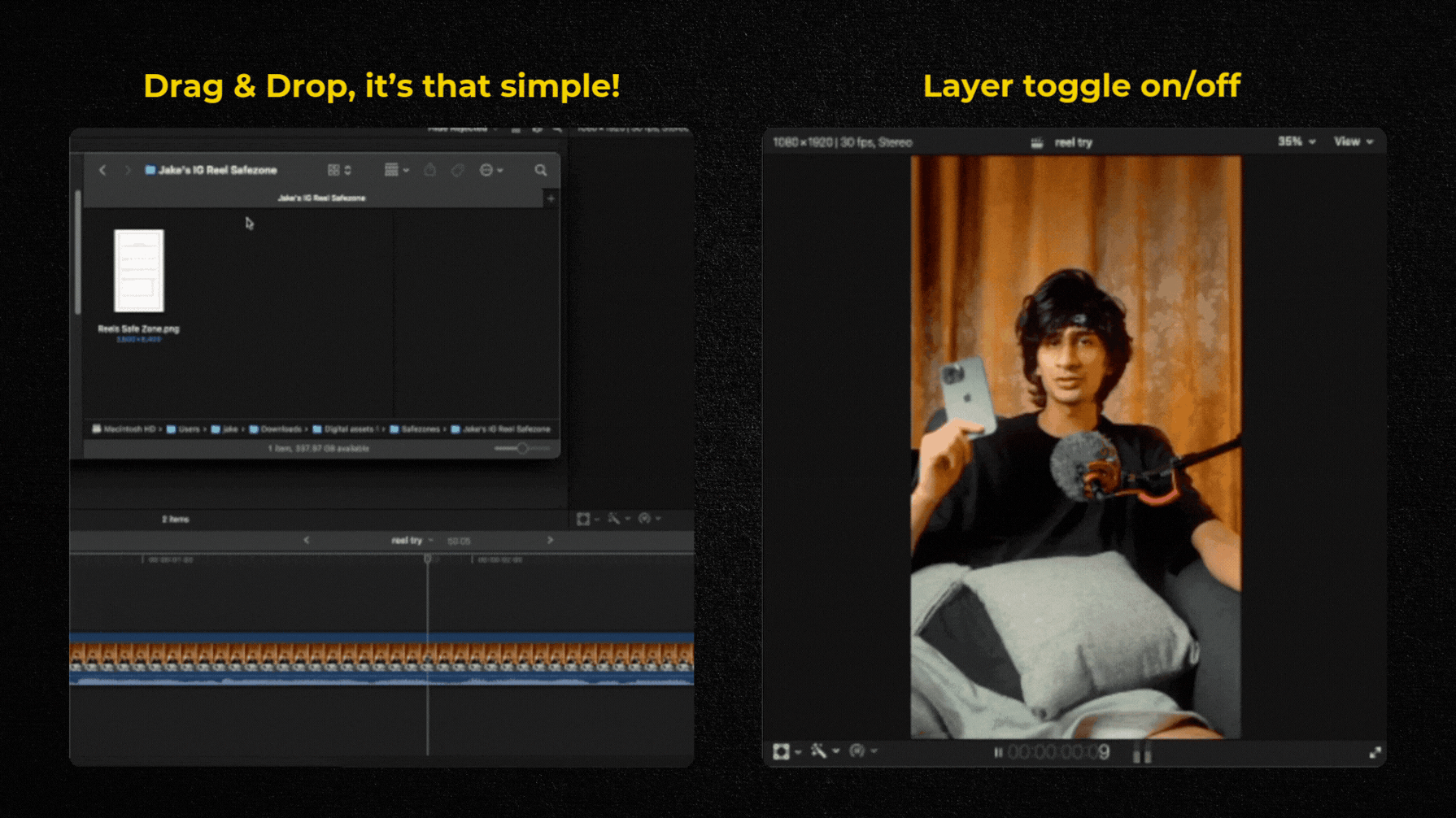Viewport: 1456px width, 818px height.
Task: Click jake in the Finder path bar
Action: tap(225, 429)
